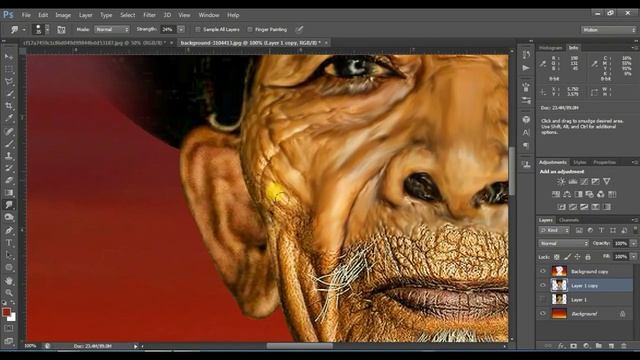This screenshot has width=640, height=360.
Task: Show the hidden Layer 1 layer
Action: click(543, 300)
